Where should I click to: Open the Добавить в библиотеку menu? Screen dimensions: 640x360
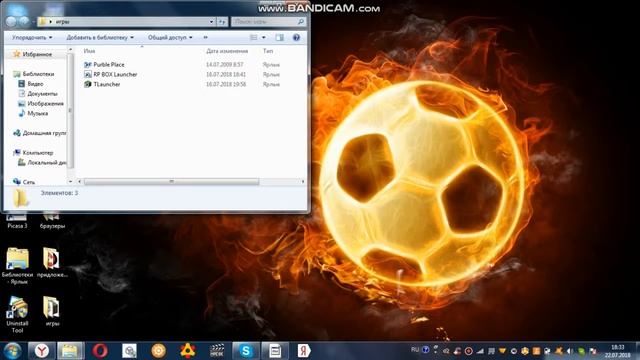(x=100, y=38)
